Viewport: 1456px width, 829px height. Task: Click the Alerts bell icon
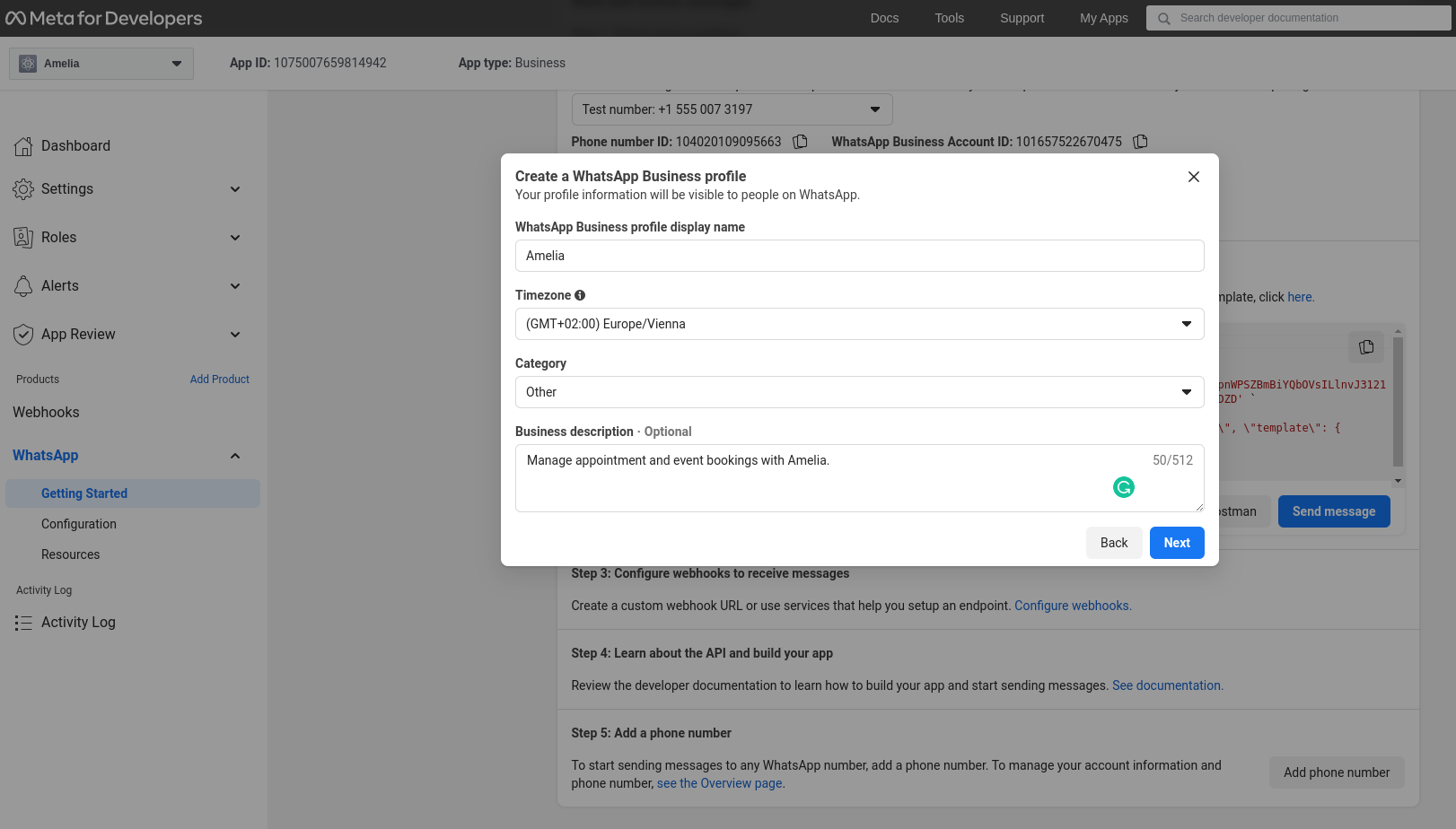23,286
